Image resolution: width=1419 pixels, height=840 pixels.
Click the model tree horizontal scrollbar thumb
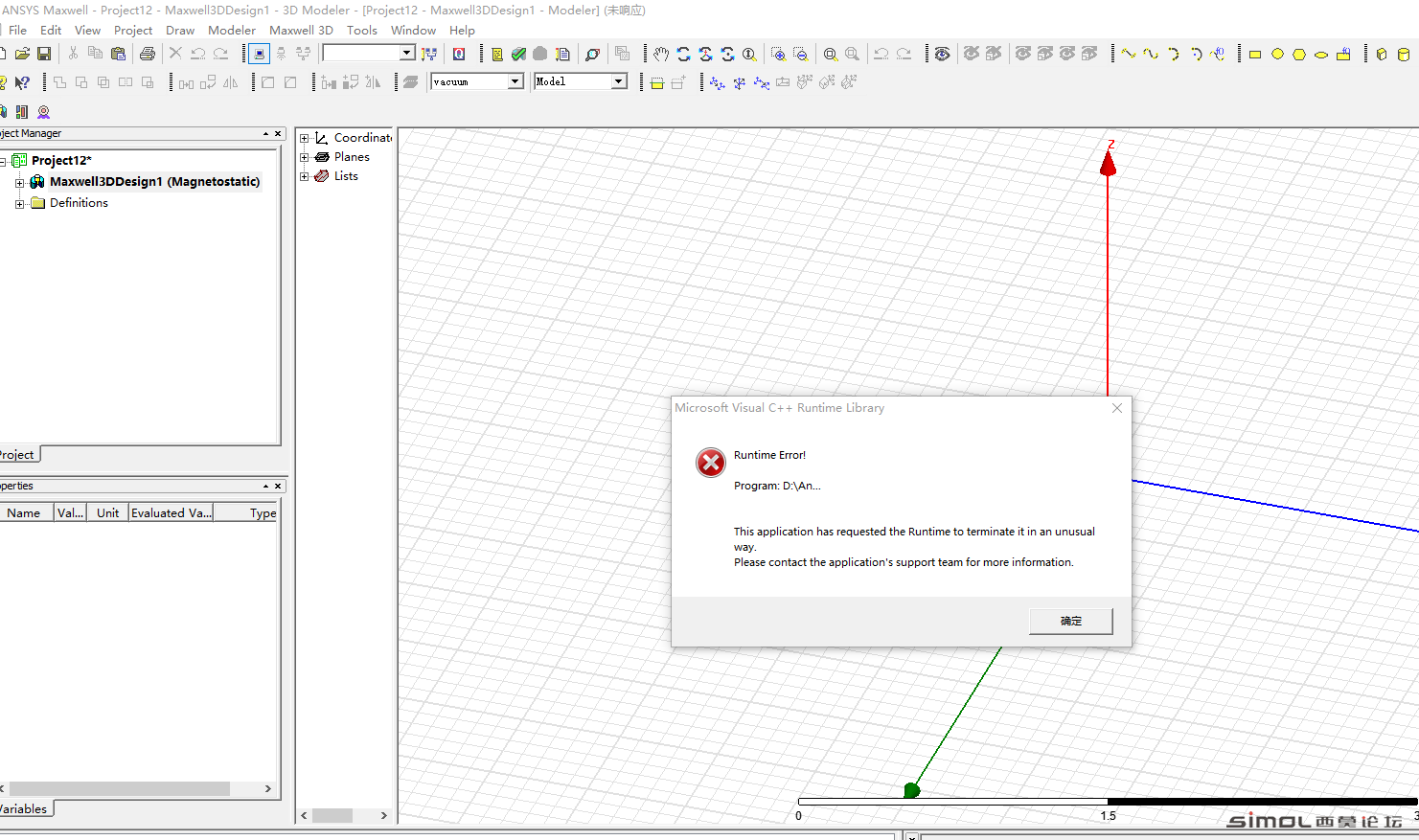(x=332, y=816)
